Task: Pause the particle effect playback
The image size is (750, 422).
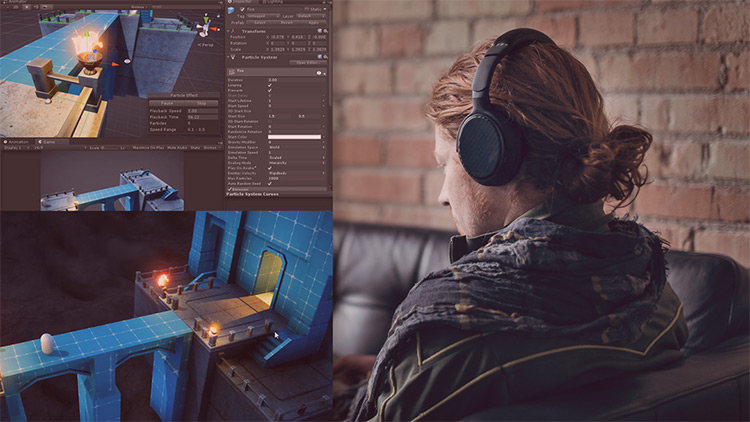Action: click(x=167, y=103)
